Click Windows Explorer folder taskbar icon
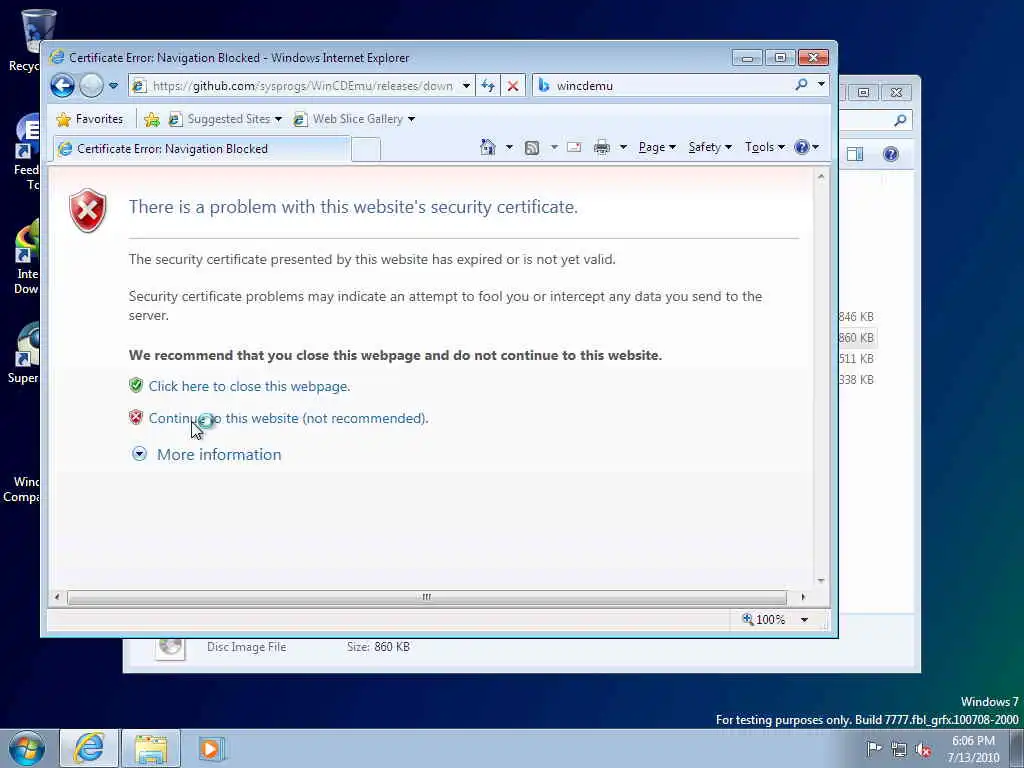Image resolution: width=1024 pixels, height=768 pixels. click(151, 748)
